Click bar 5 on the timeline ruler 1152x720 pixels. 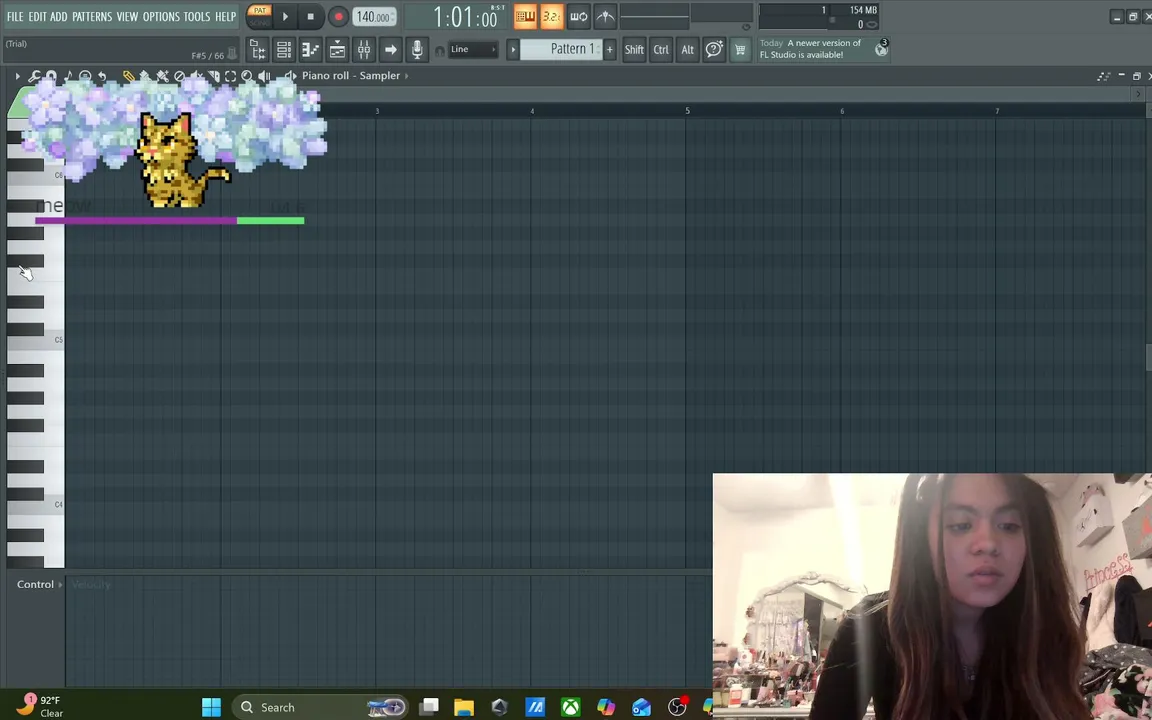pos(688,111)
